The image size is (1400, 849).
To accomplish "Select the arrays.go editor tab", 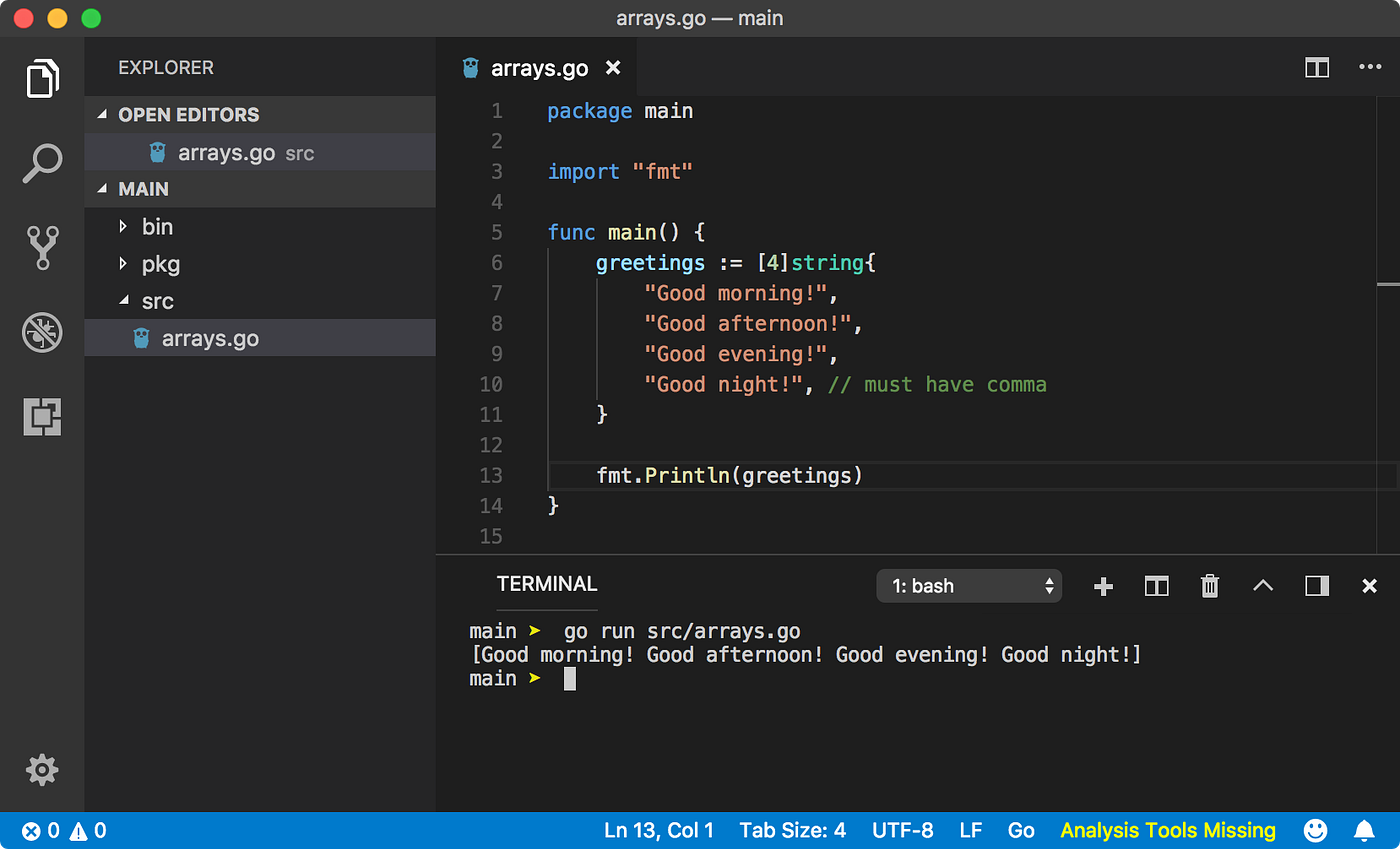I will (x=540, y=68).
